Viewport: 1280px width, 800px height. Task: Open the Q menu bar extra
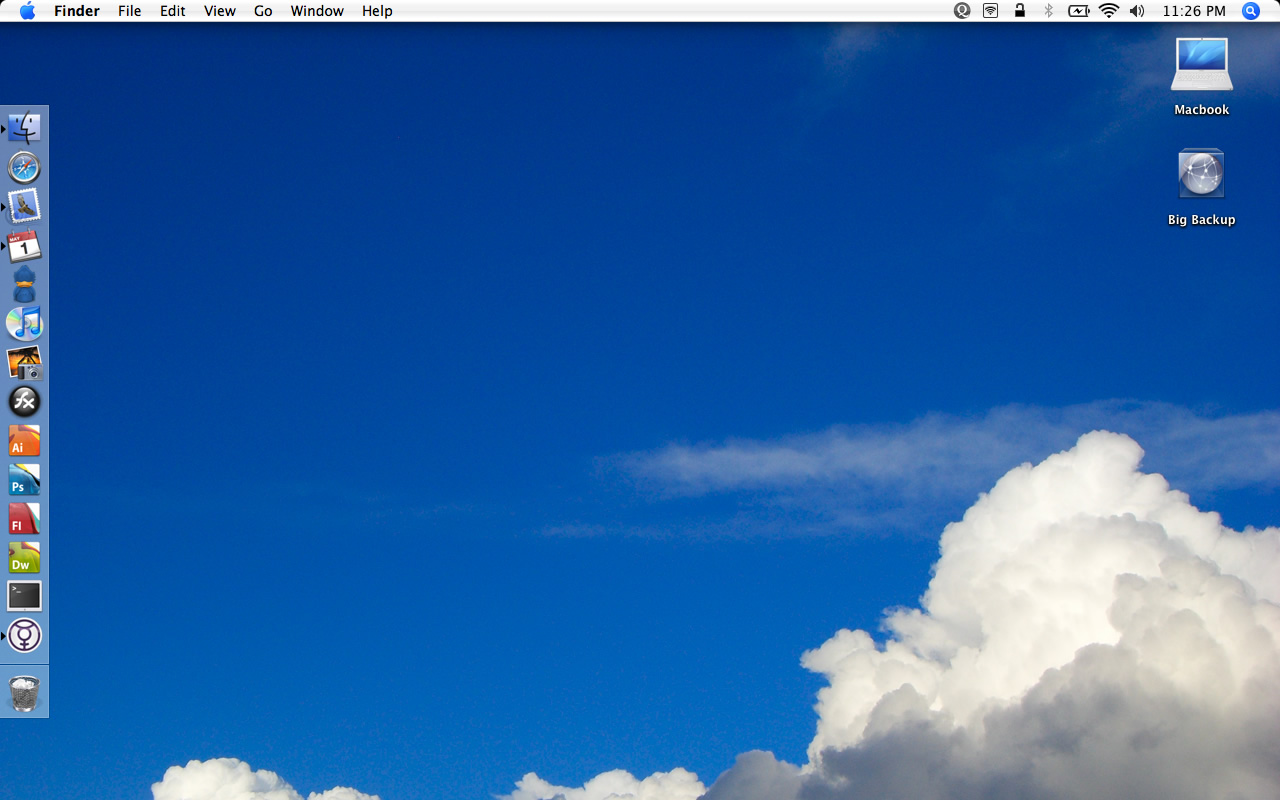click(x=962, y=11)
